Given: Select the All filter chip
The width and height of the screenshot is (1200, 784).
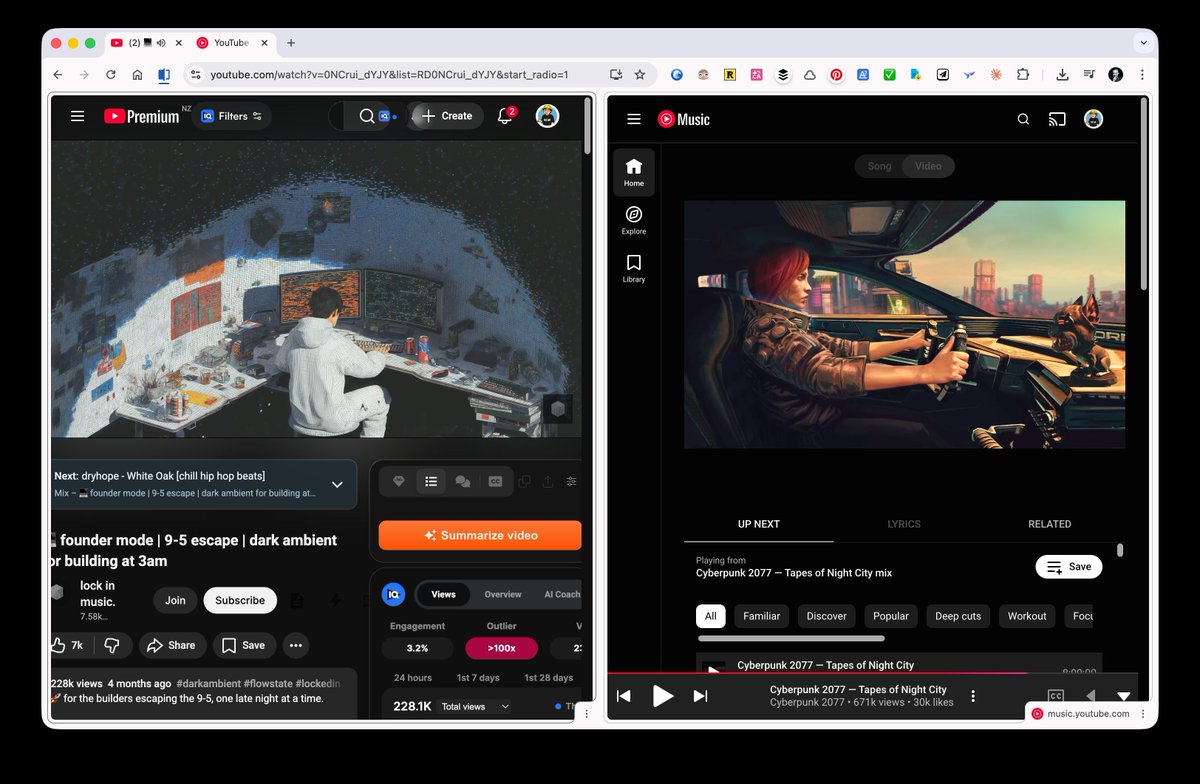Looking at the screenshot, I should click(710, 616).
